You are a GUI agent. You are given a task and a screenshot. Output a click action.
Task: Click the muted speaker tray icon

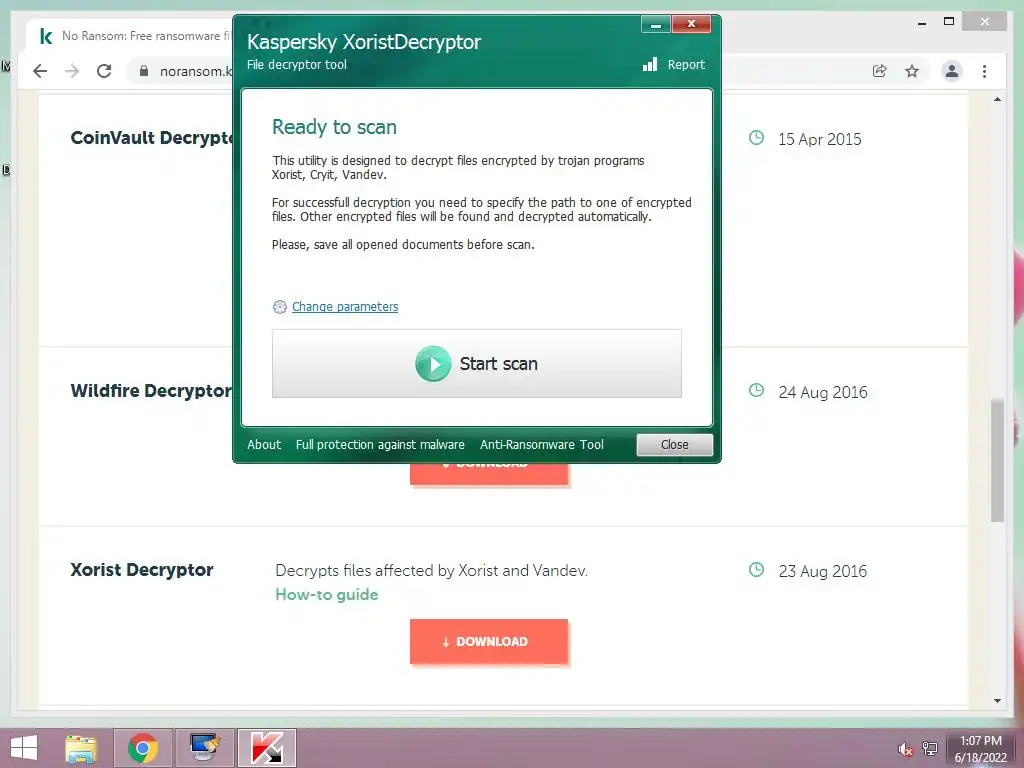pos(905,749)
